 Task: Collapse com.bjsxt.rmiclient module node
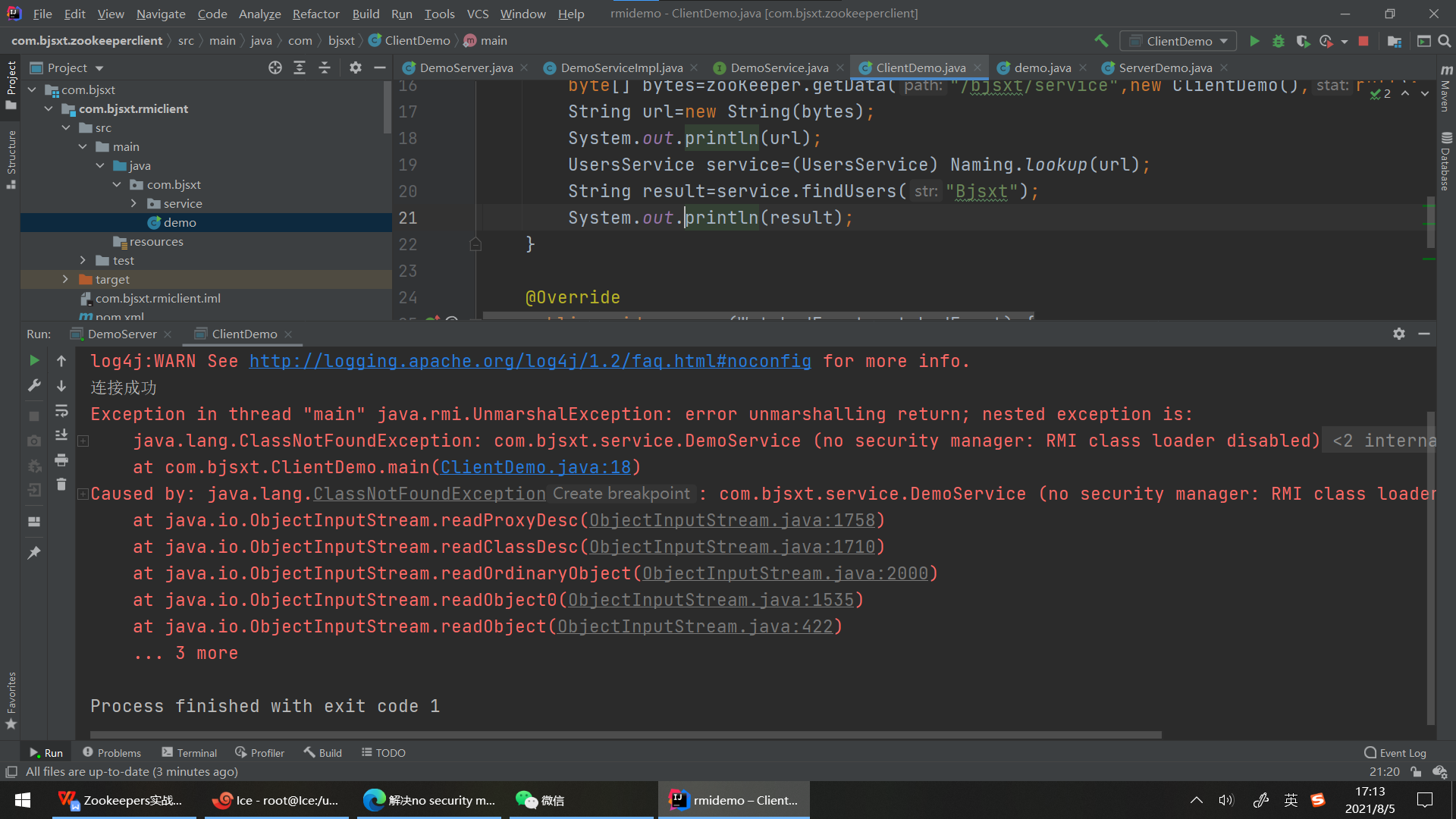click(49, 108)
